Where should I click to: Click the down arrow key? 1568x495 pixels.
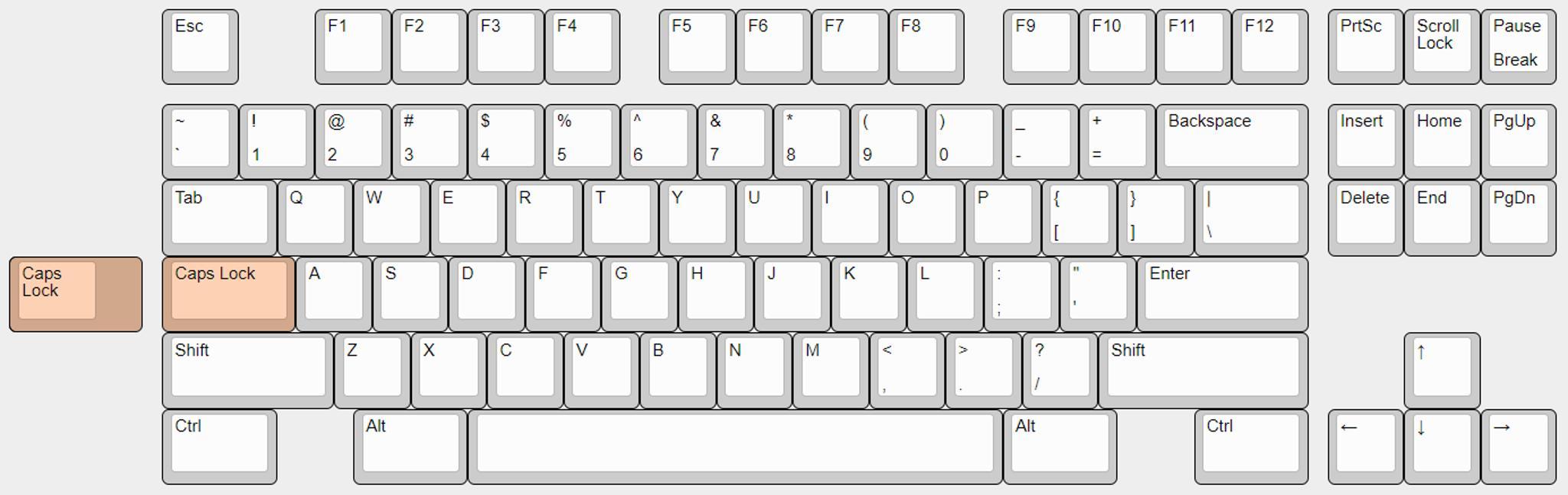1442,447
